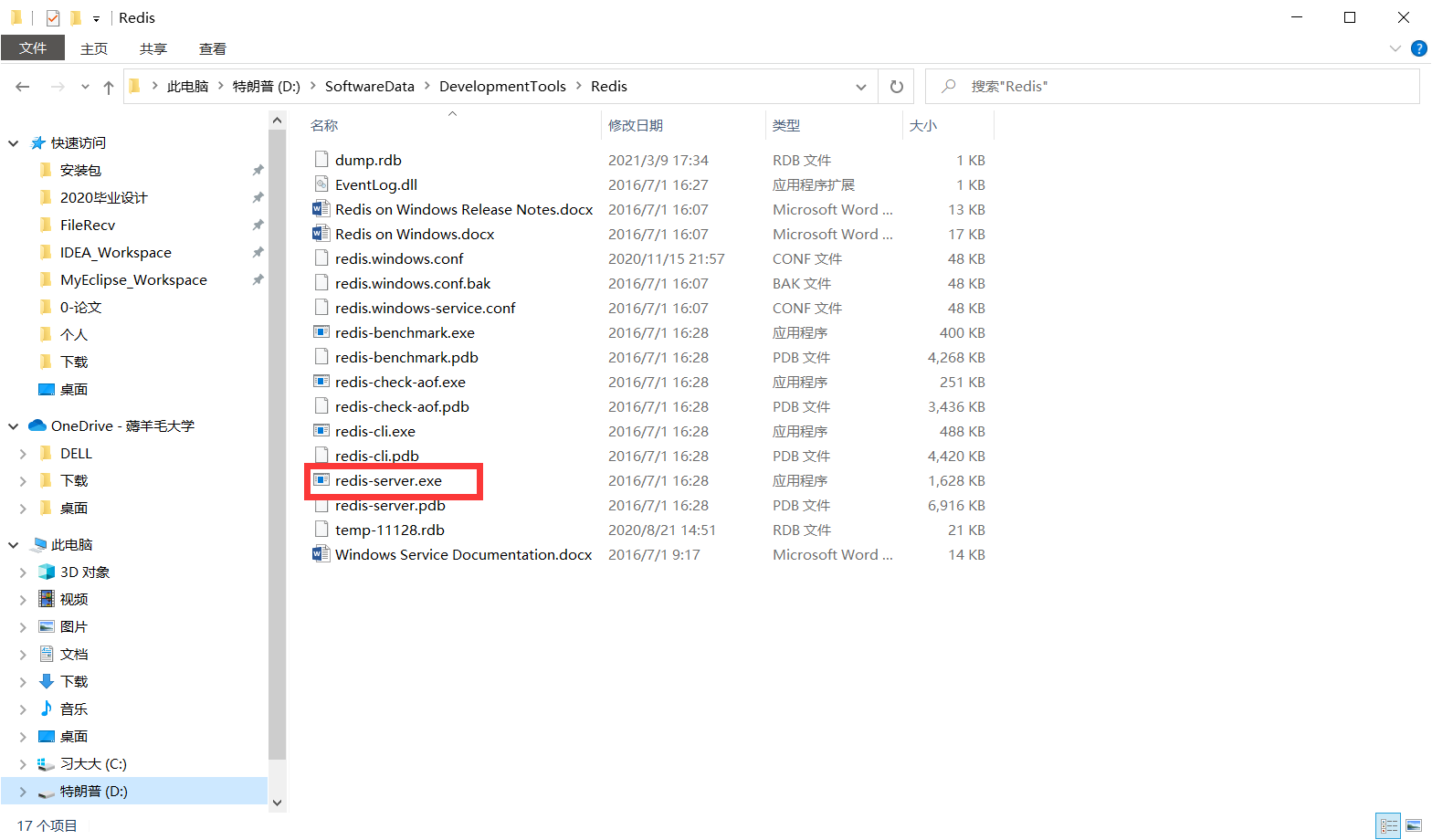Collapse the OneDrive tree section
The image size is (1432, 840).
(x=14, y=426)
